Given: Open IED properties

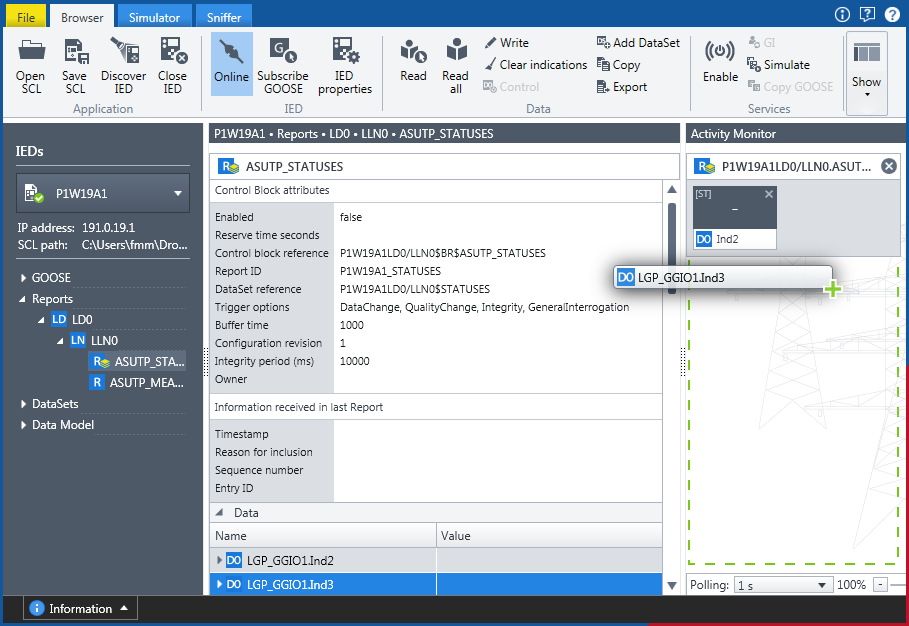Looking at the screenshot, I should tap(345, 51).
